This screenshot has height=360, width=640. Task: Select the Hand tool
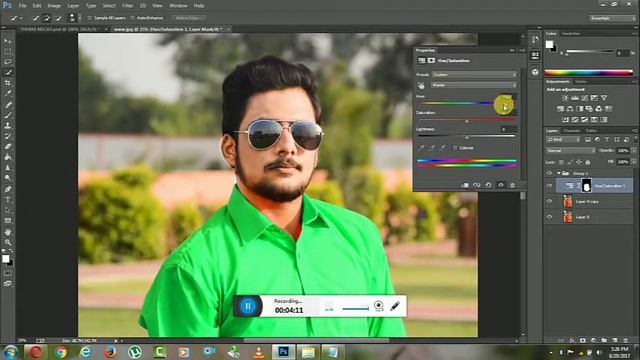(x=8, y=232)
